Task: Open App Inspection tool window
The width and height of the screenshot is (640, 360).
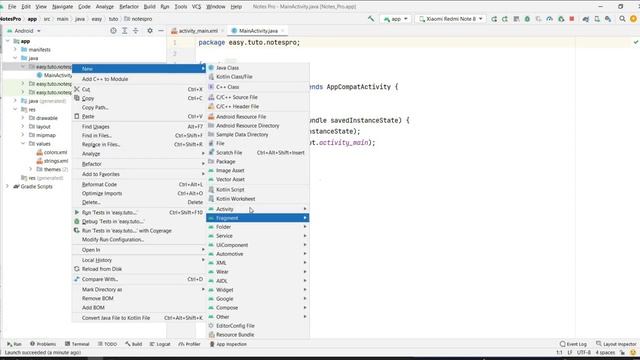Action: click(228, 344)
